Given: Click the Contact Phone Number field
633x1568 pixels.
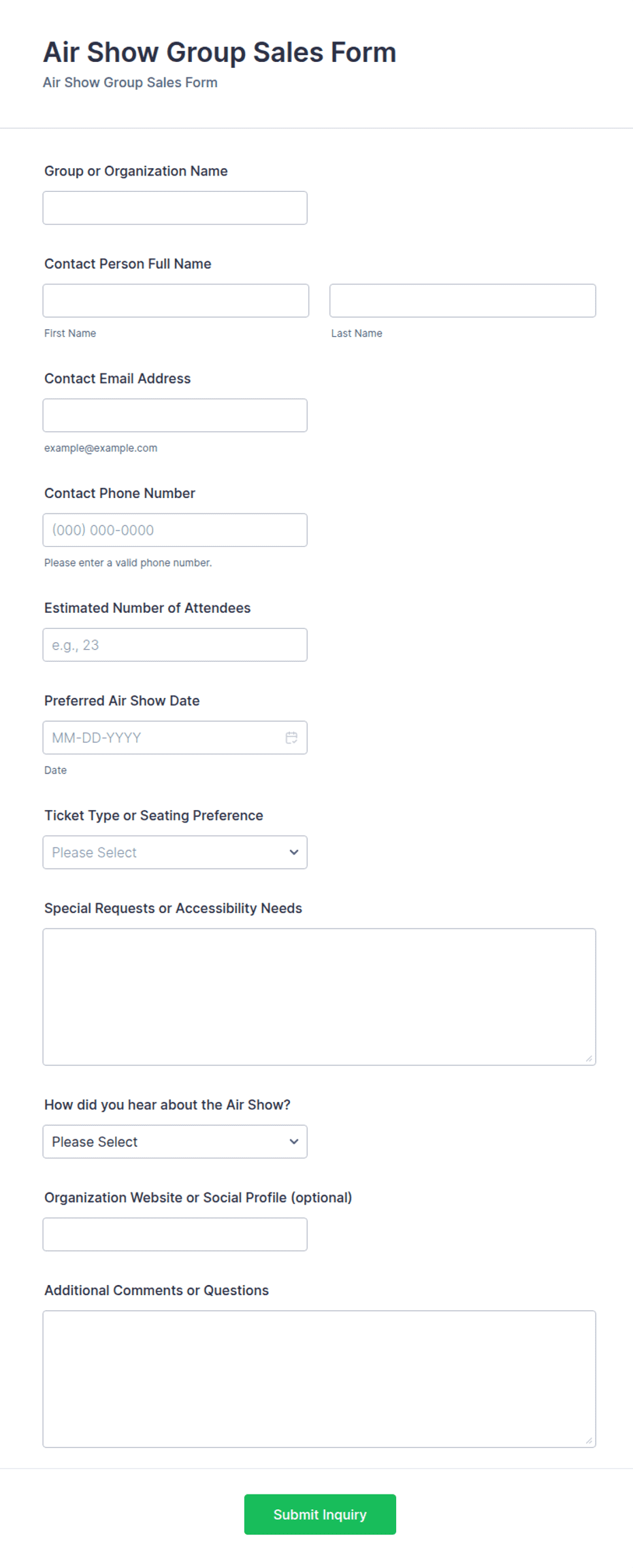Looking at the screenshot, I should coord(175,530).
